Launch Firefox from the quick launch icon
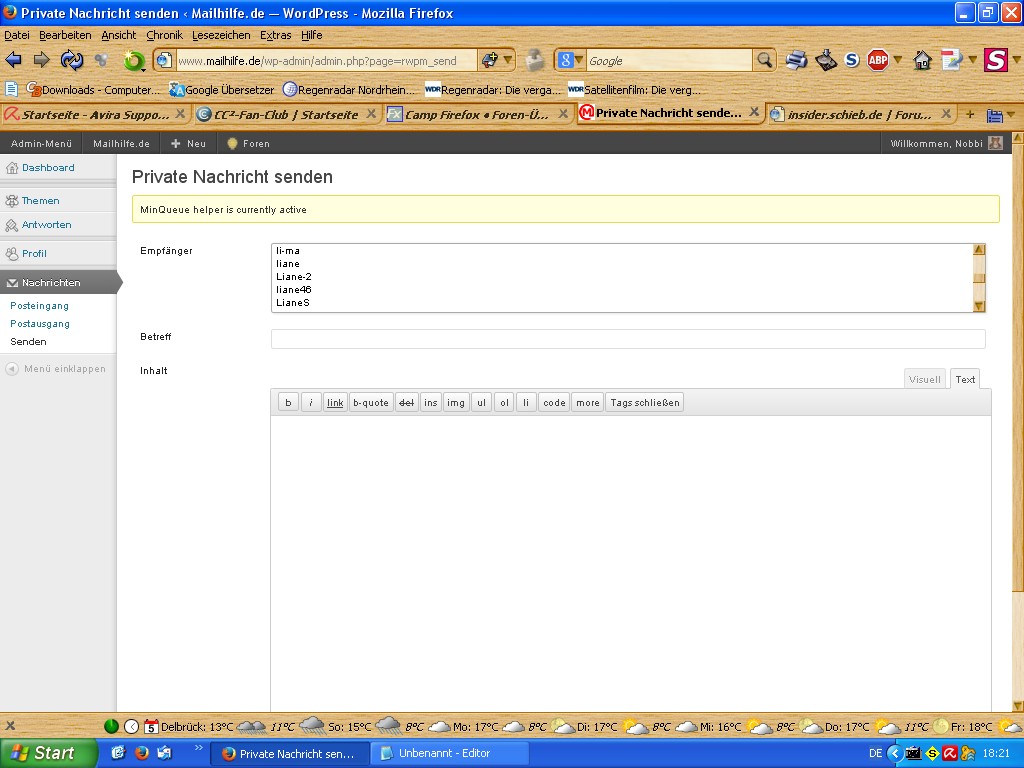This screenshot has height=768, width=1024. click(x=142, y=753)
